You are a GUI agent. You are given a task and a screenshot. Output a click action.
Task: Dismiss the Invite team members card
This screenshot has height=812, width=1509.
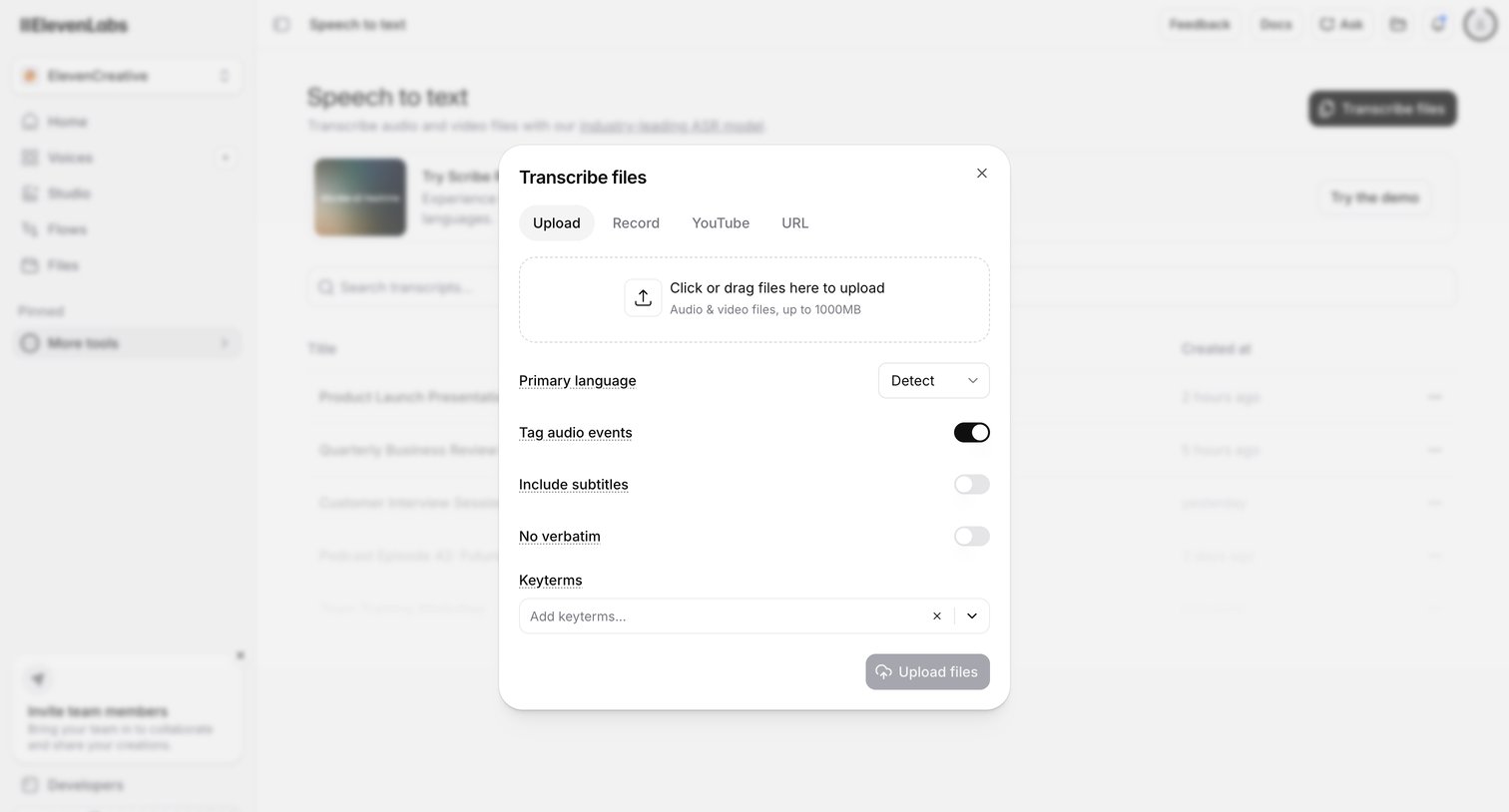click(x=240, y=655)
